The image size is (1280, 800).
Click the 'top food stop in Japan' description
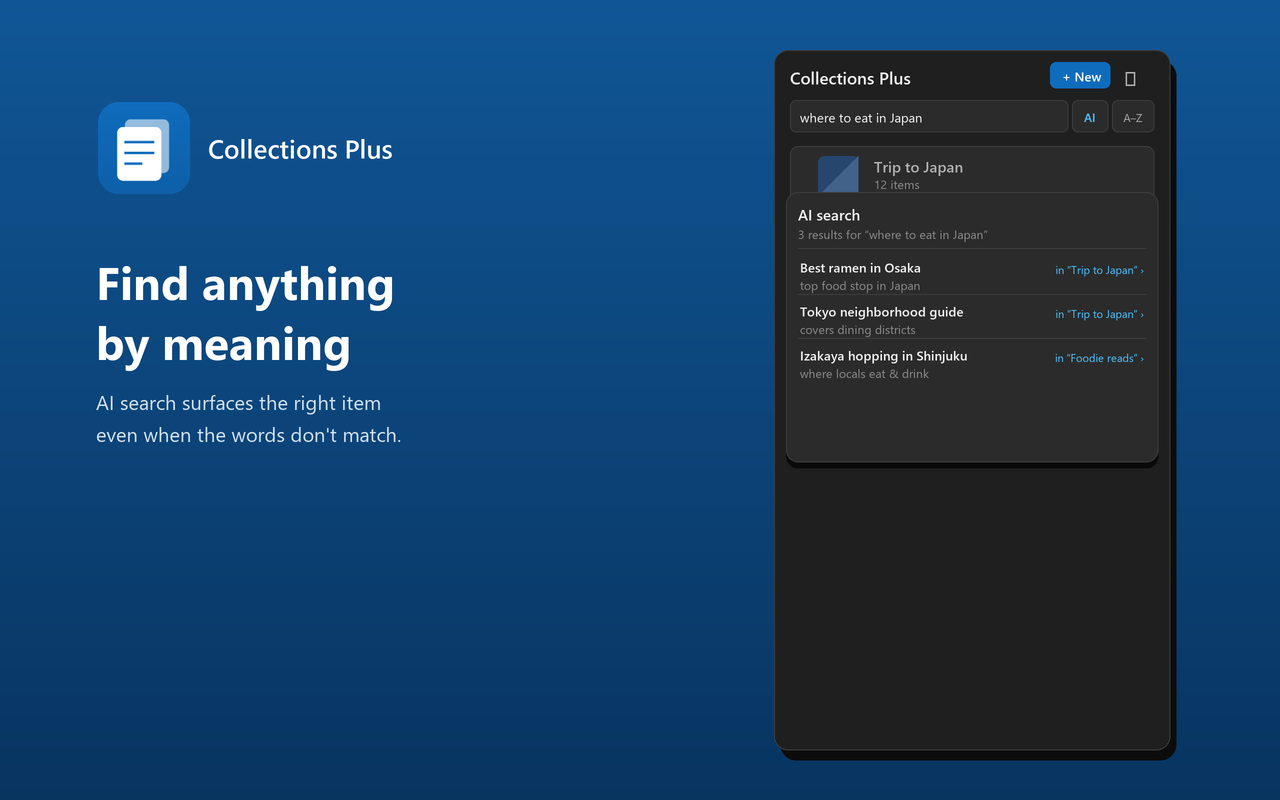(860, 286)
